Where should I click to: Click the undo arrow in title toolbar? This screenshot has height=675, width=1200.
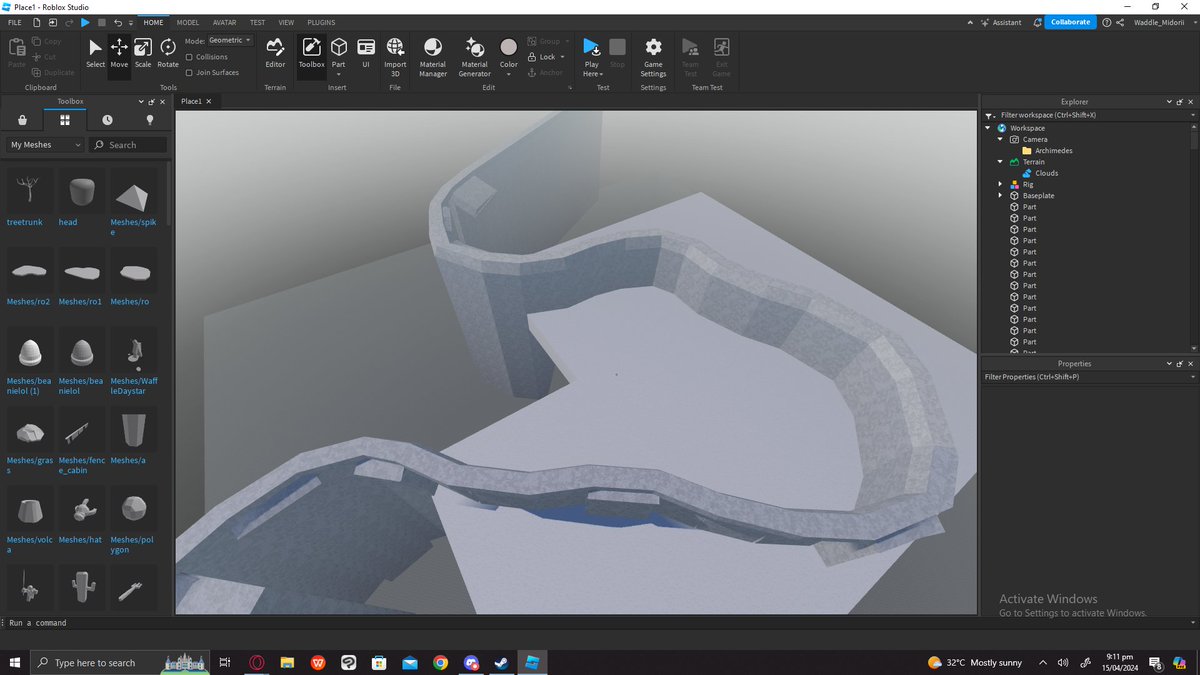point(118,22)
